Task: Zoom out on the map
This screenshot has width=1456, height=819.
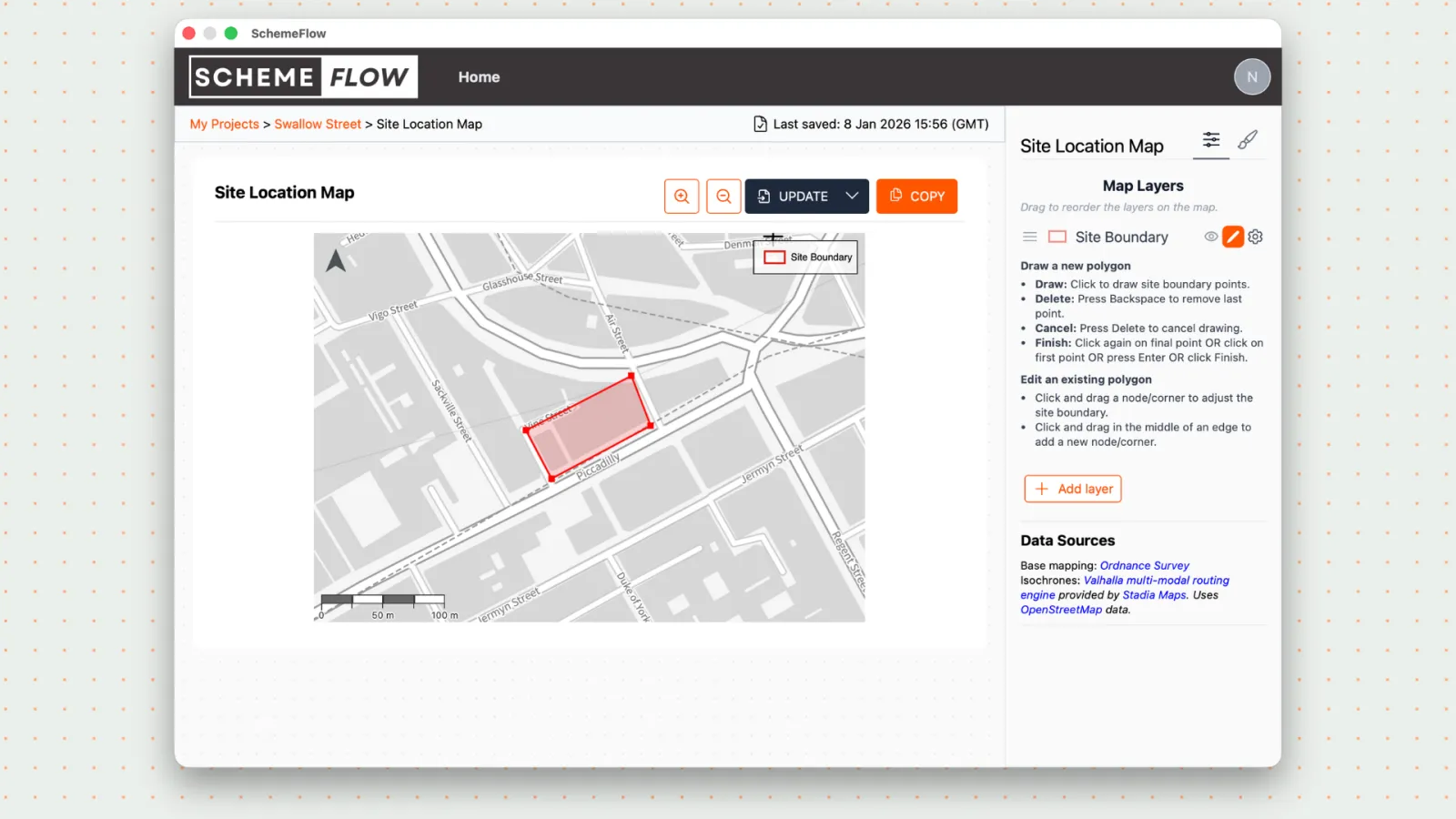Action: [x=723, y=196]
